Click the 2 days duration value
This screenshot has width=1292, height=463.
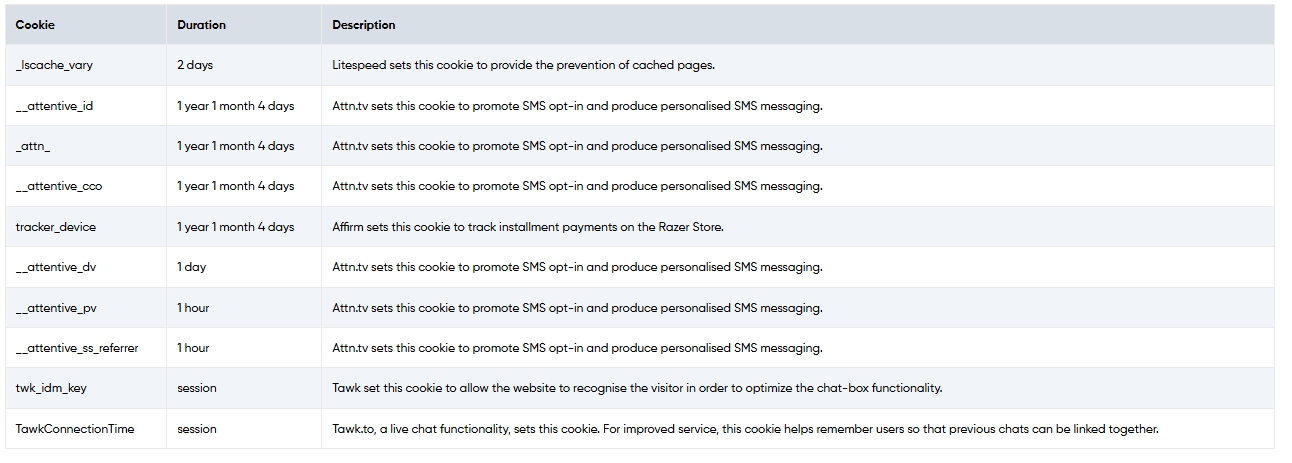click(x=195, y=65)
